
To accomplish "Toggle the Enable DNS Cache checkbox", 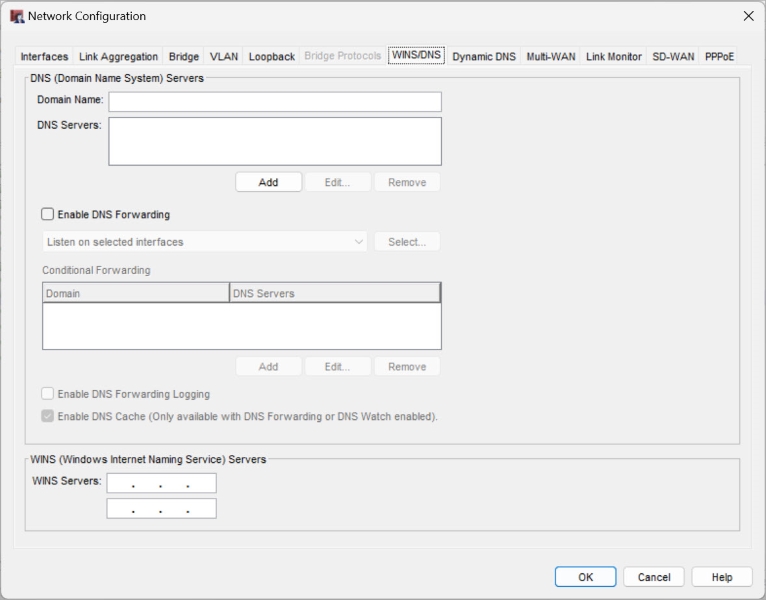I will [47, 416].
